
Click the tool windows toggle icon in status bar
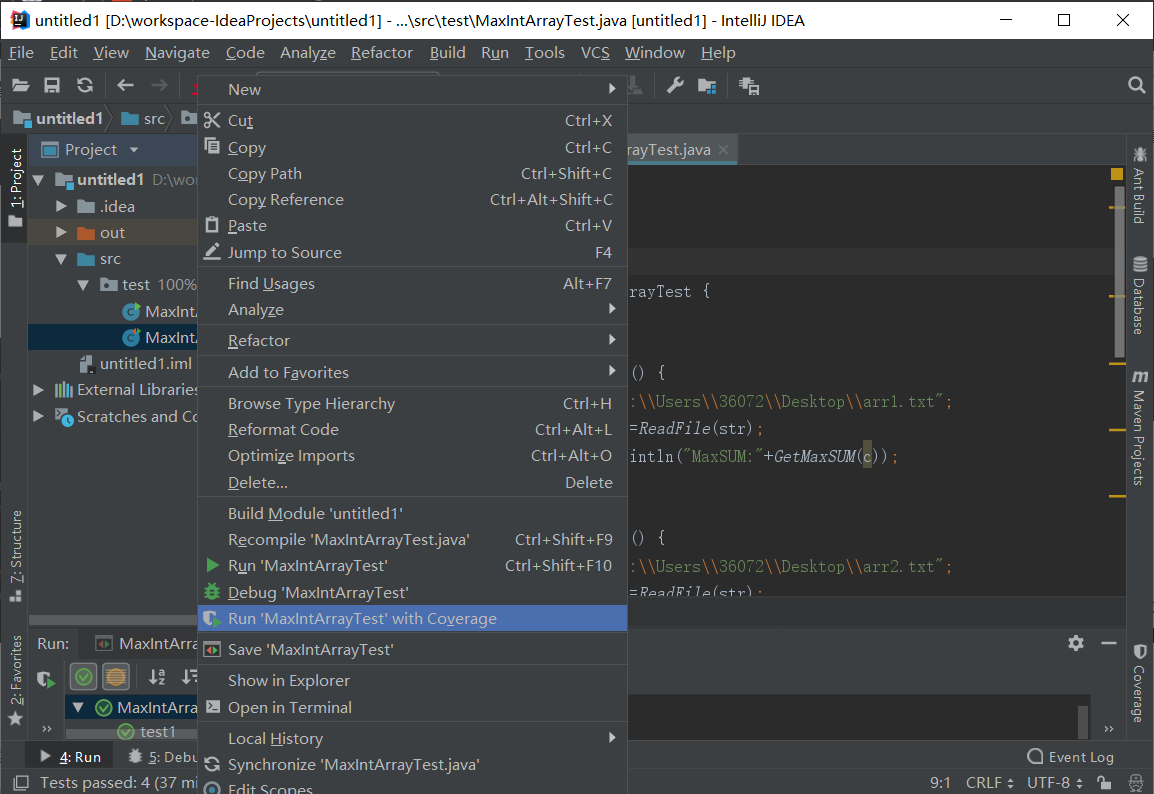tap(21, 782)
